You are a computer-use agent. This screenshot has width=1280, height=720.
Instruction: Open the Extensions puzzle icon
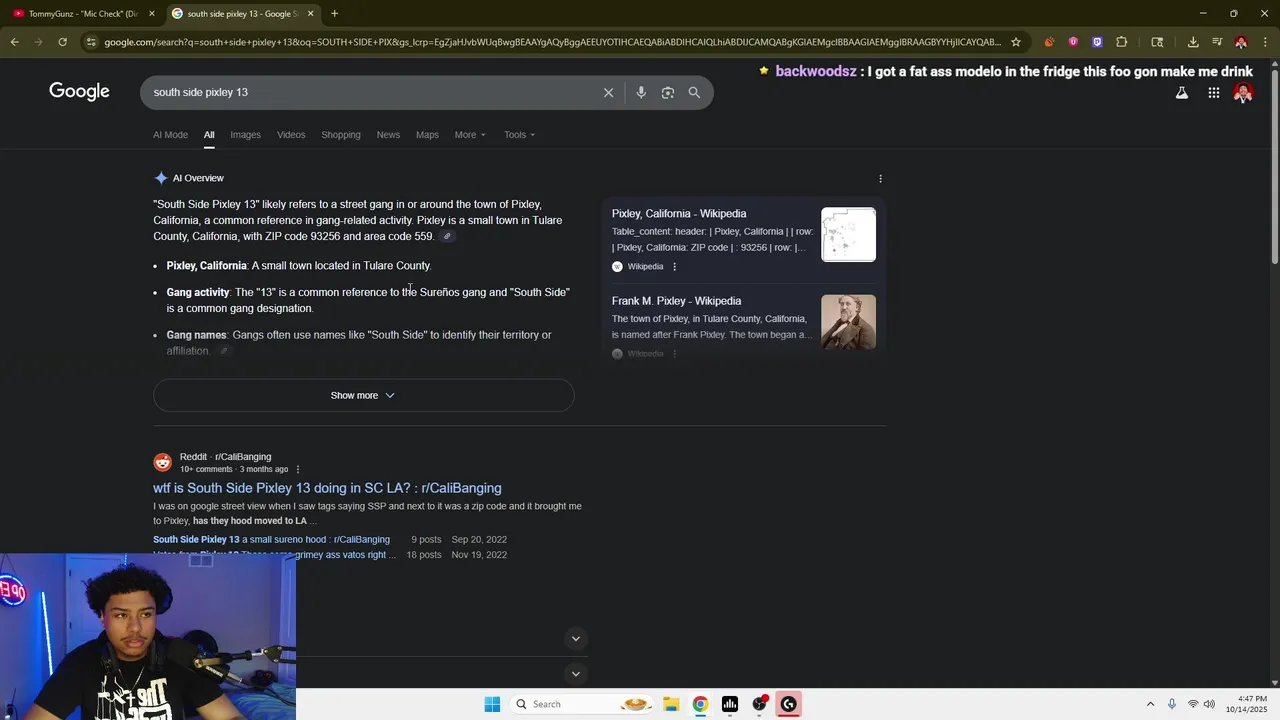pyautogui.click(x=1121, y=42)
